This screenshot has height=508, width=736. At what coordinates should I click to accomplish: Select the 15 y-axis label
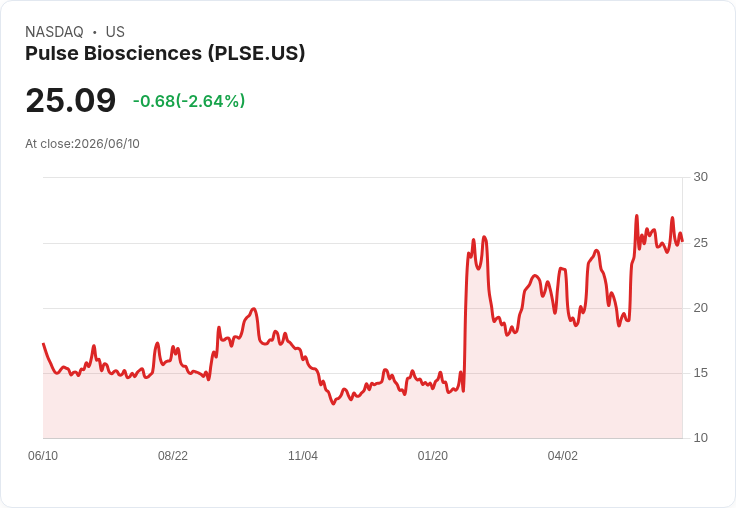coord(700,373)
